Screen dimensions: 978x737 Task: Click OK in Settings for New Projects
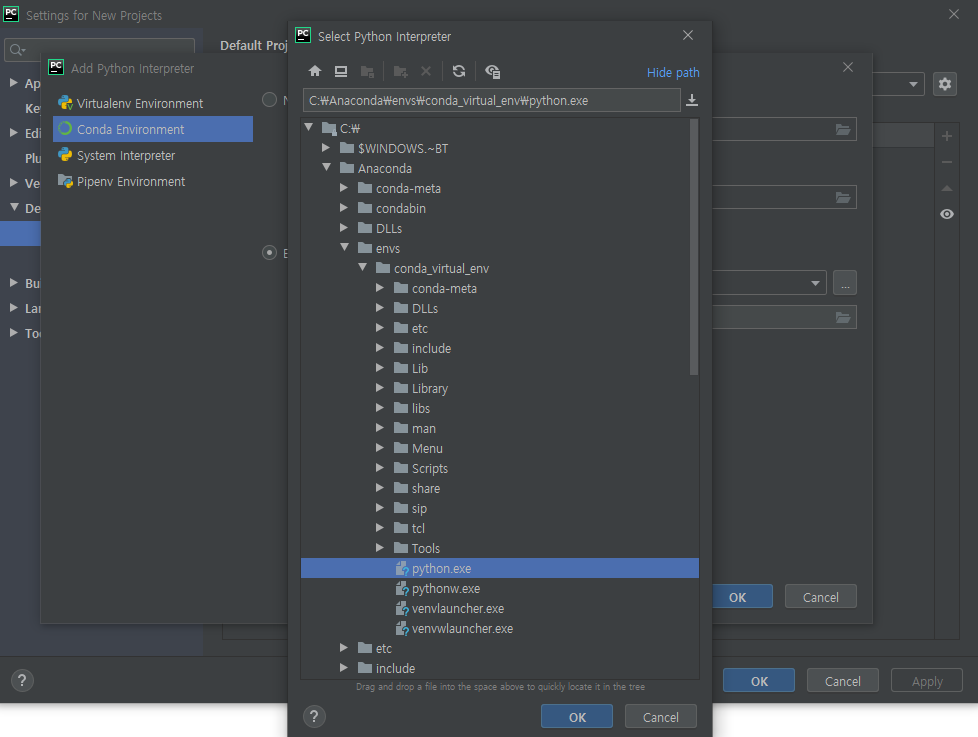point(759,681)
